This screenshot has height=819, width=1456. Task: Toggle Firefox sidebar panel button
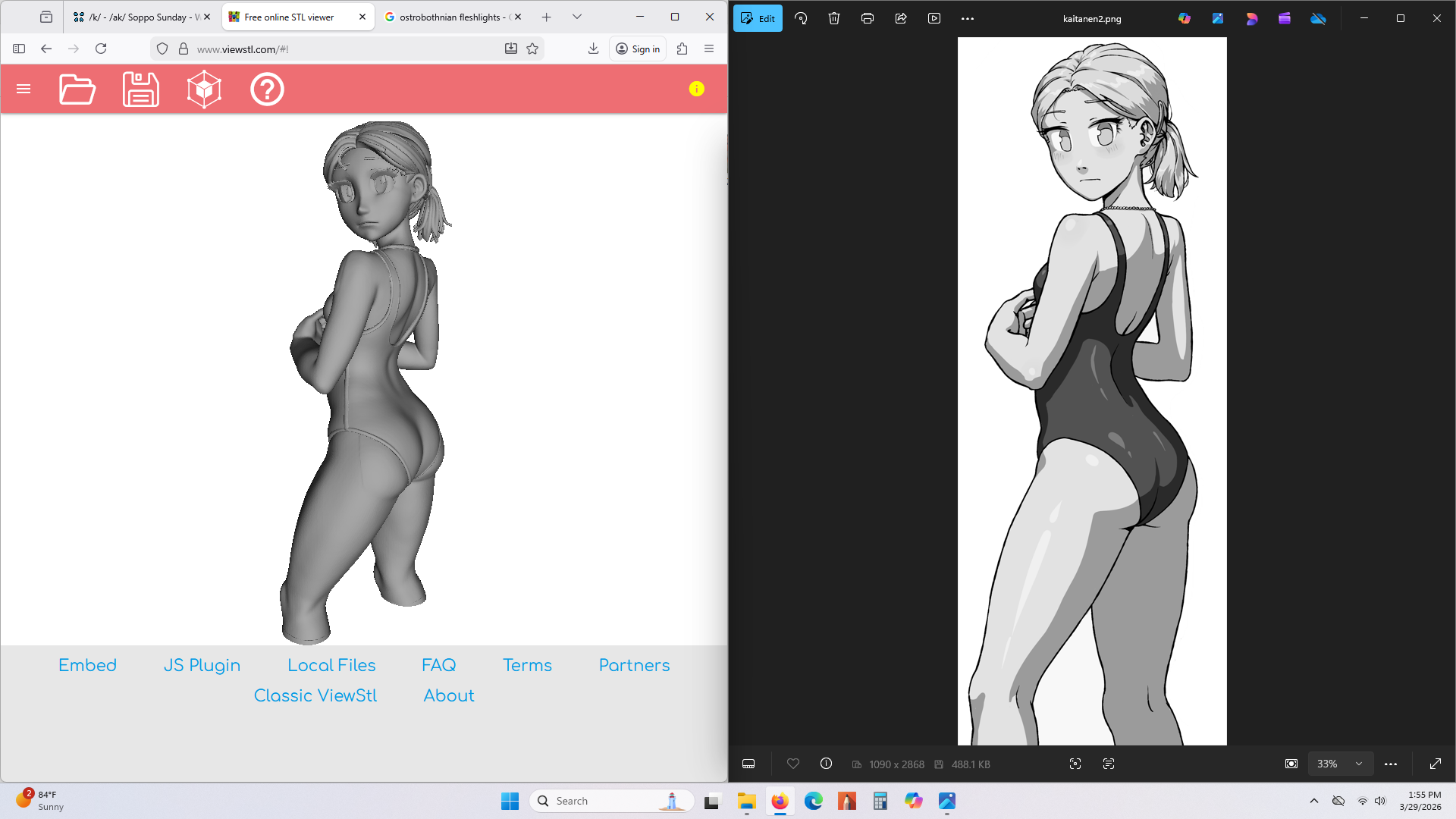point(19,49)
